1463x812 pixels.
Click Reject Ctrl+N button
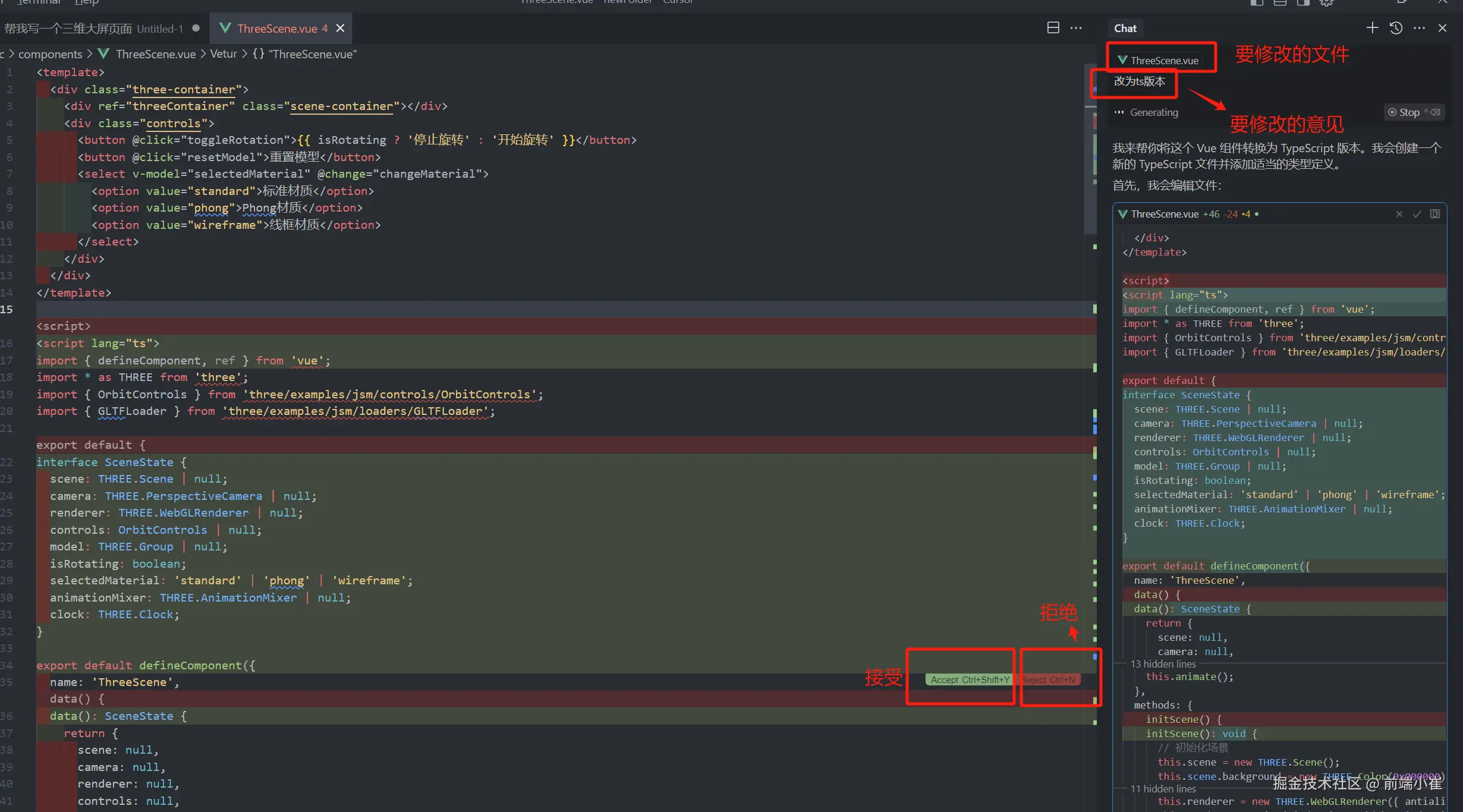point(1048,679)
